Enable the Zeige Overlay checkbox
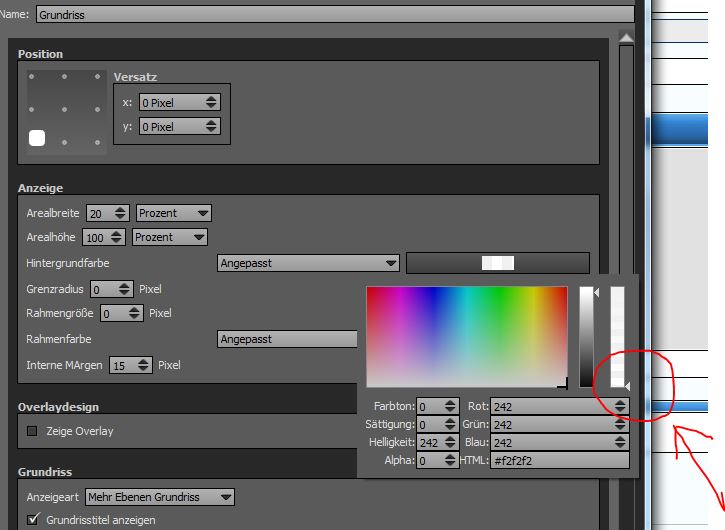 [x=32, y=431]
